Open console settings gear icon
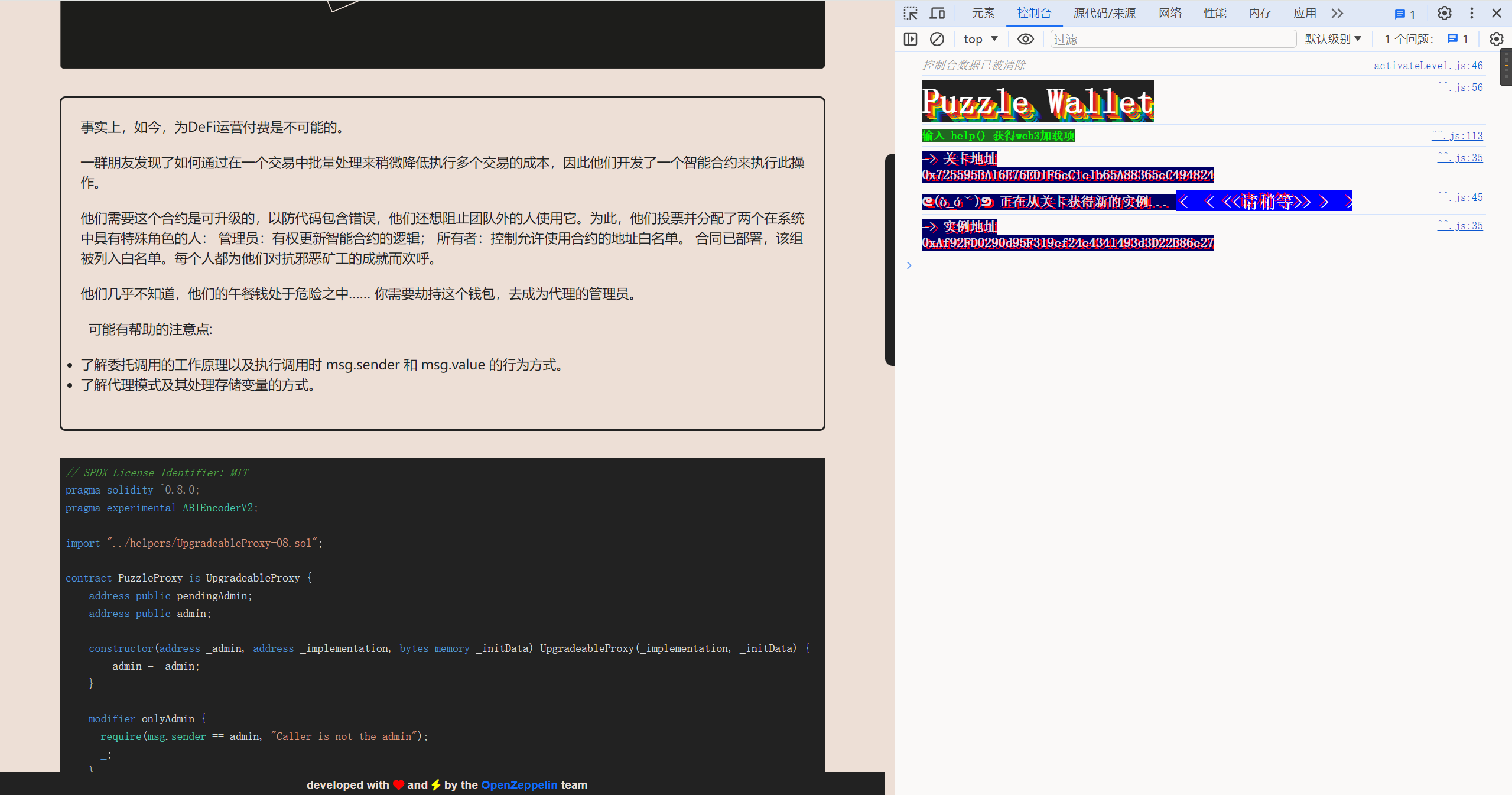The height and width of the screenshot is (795, 1512). (x=1496, y=39)
